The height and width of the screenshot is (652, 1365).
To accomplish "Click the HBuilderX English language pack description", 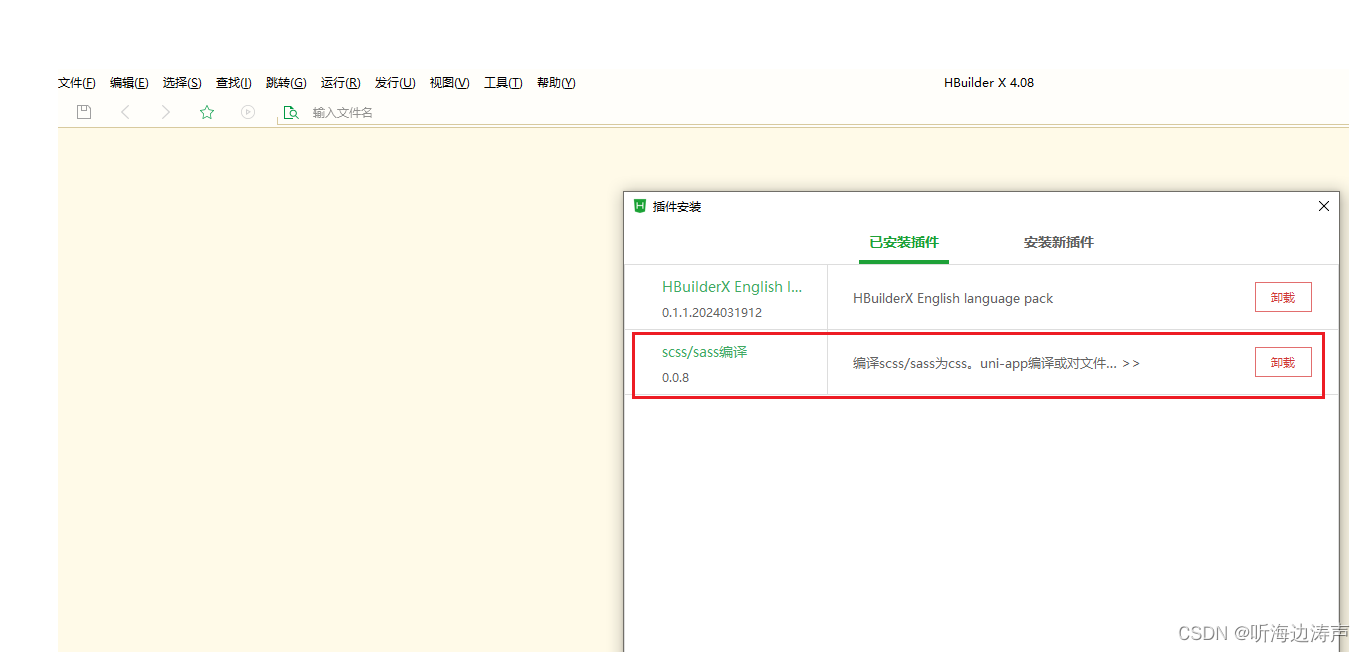I will 953,298.
